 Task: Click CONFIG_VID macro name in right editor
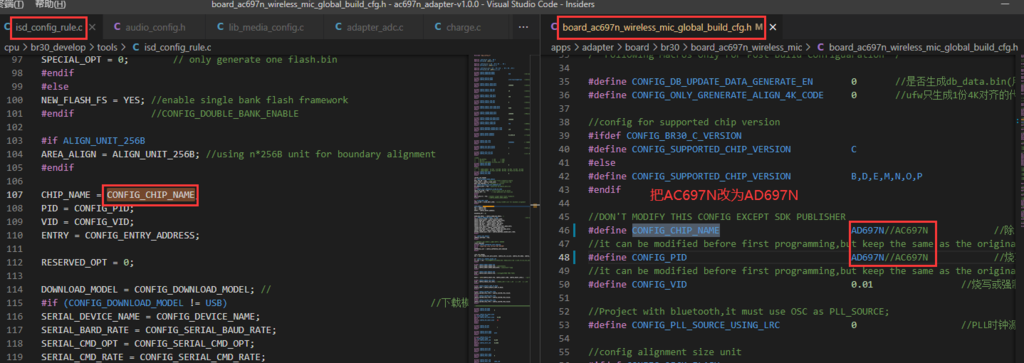click(x=659, y=285)
